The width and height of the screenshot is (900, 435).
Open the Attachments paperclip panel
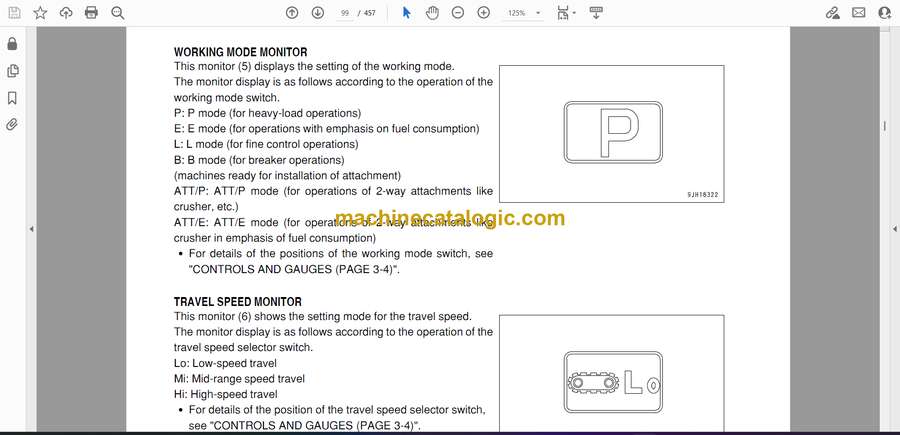coord(12,125)
